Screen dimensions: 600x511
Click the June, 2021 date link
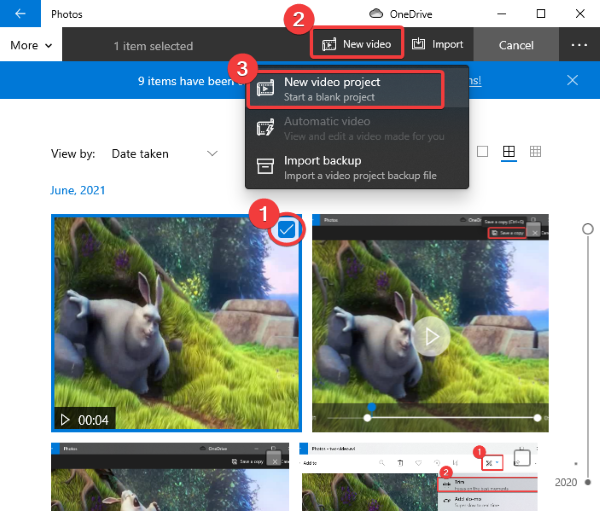pos(78,190)
